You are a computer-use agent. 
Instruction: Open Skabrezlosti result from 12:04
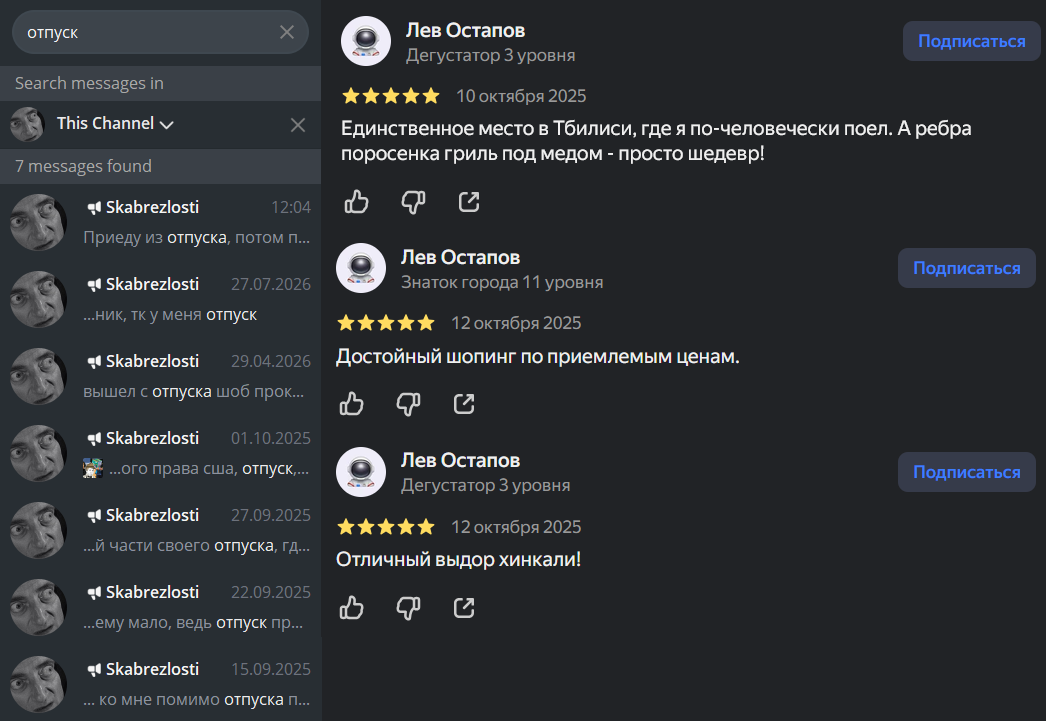[x=160, y=222]
